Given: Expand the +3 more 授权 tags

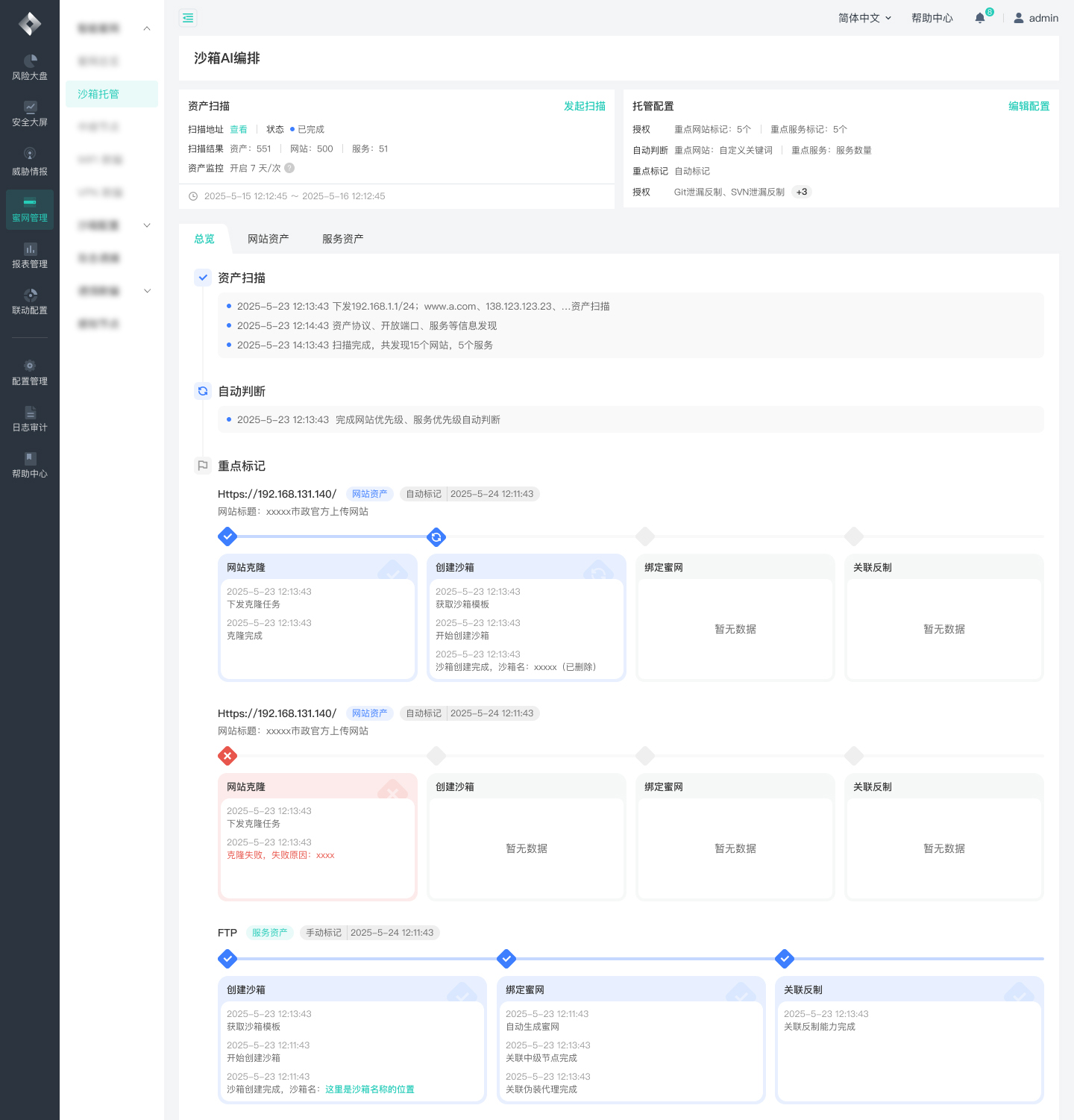Looking at the screenshot, I should click(x=802, y=192).
